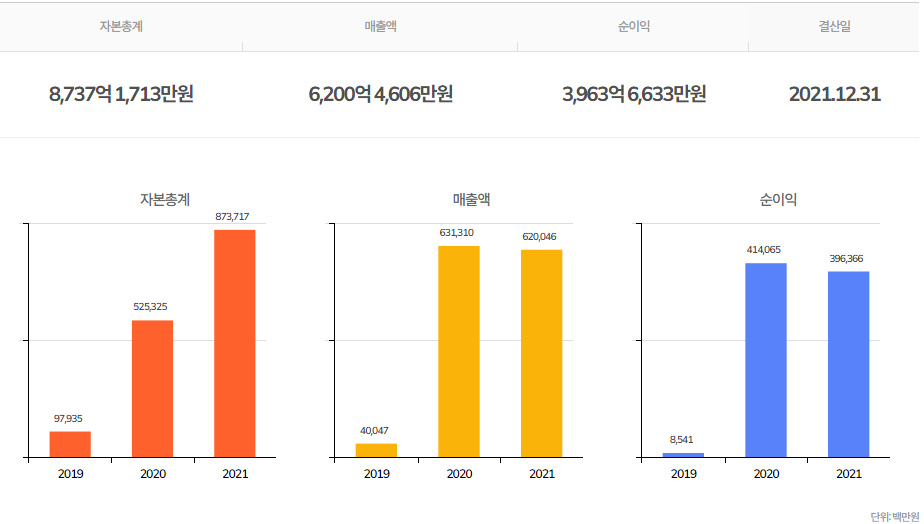Click the 8,541 bar label
The height and width of the screenshot is (524, 924).
coord(681,440)
